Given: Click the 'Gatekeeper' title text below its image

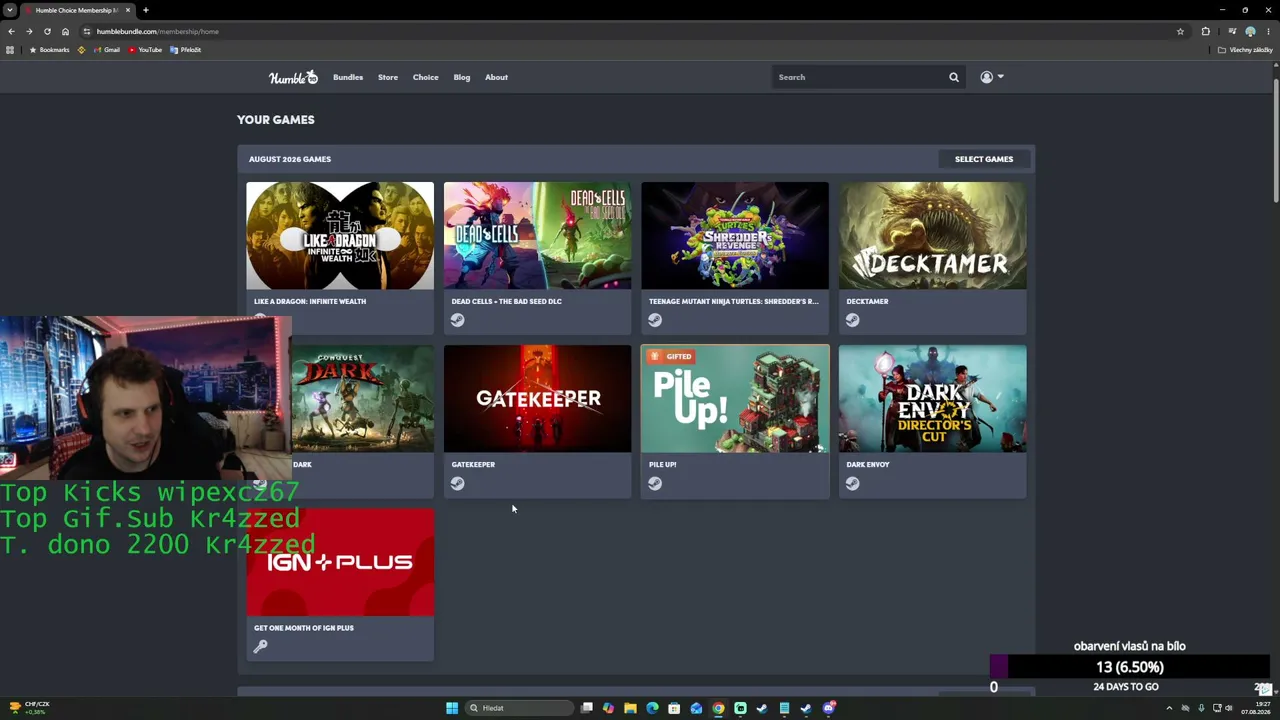Looking at the screenshot, I should [473, 464].
